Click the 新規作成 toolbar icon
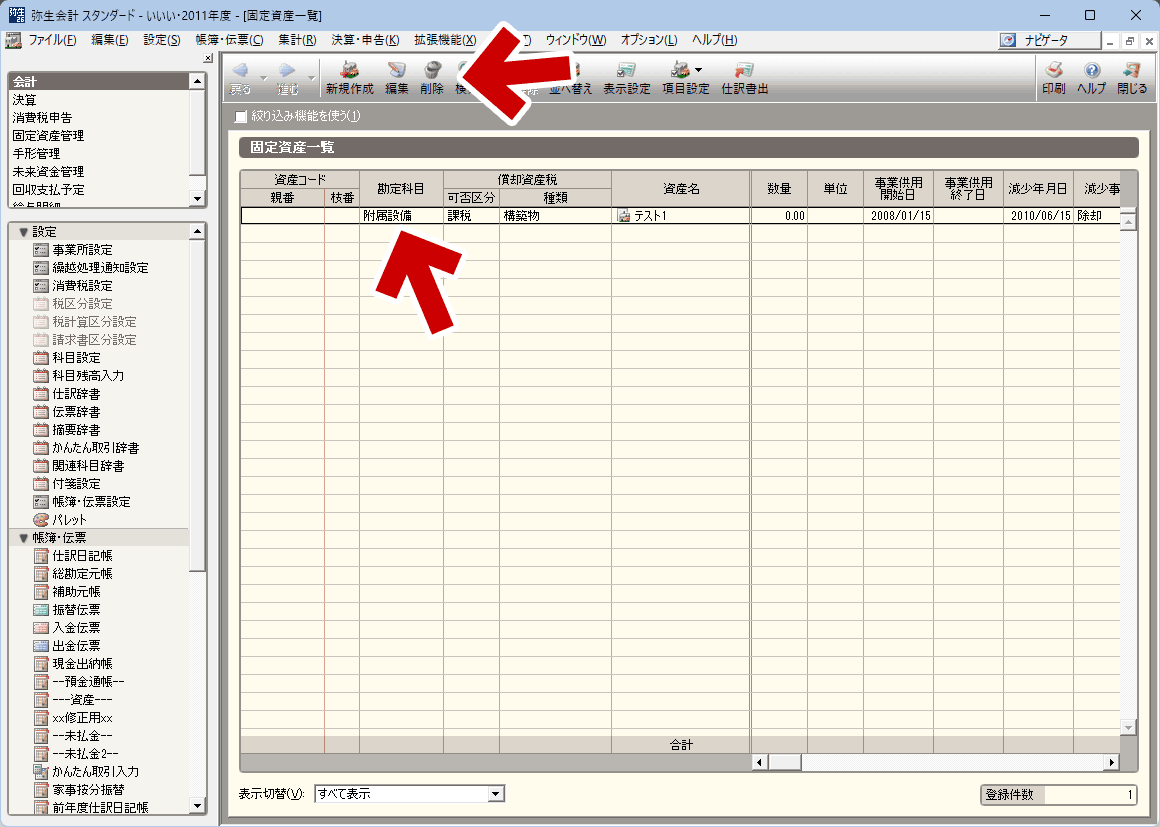 349,78
